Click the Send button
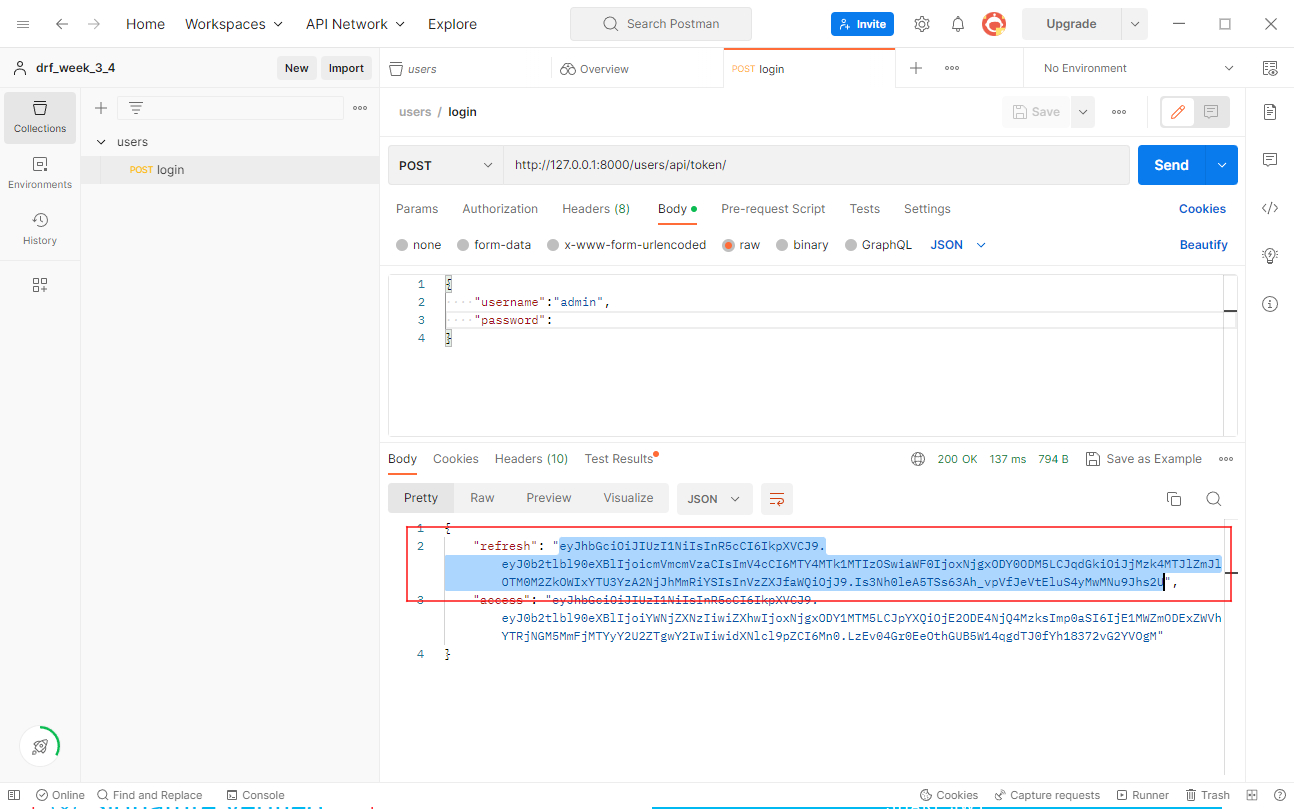1294x809 pixels. pos(1171,165)
